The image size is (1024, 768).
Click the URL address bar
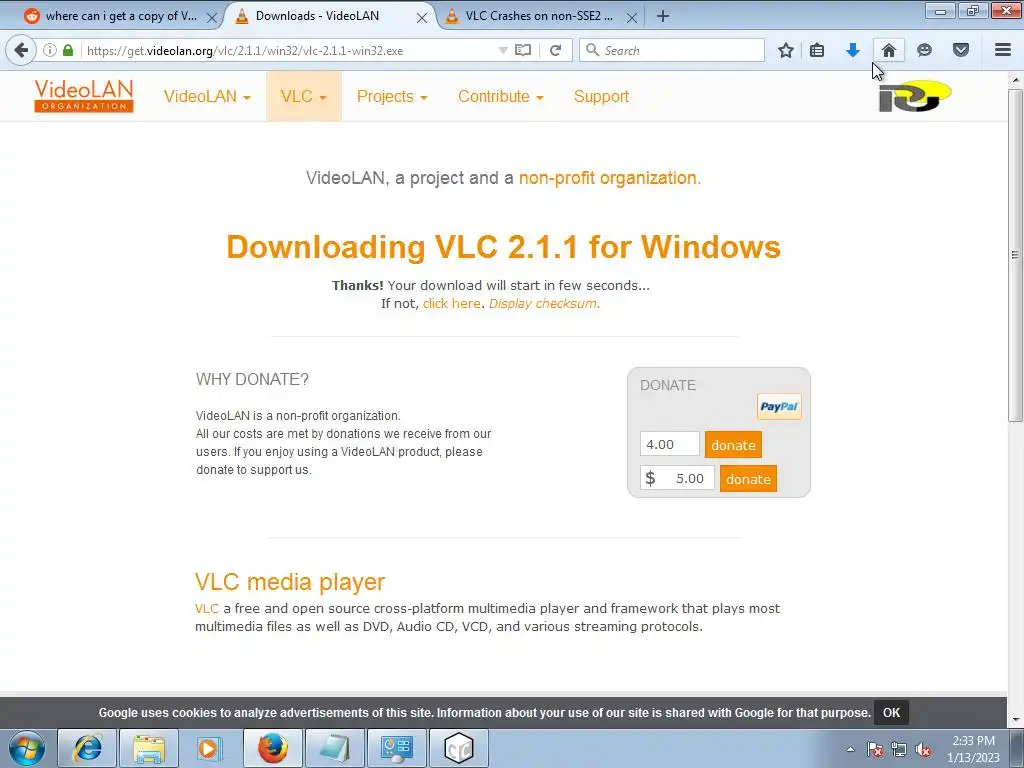[287, 50]
